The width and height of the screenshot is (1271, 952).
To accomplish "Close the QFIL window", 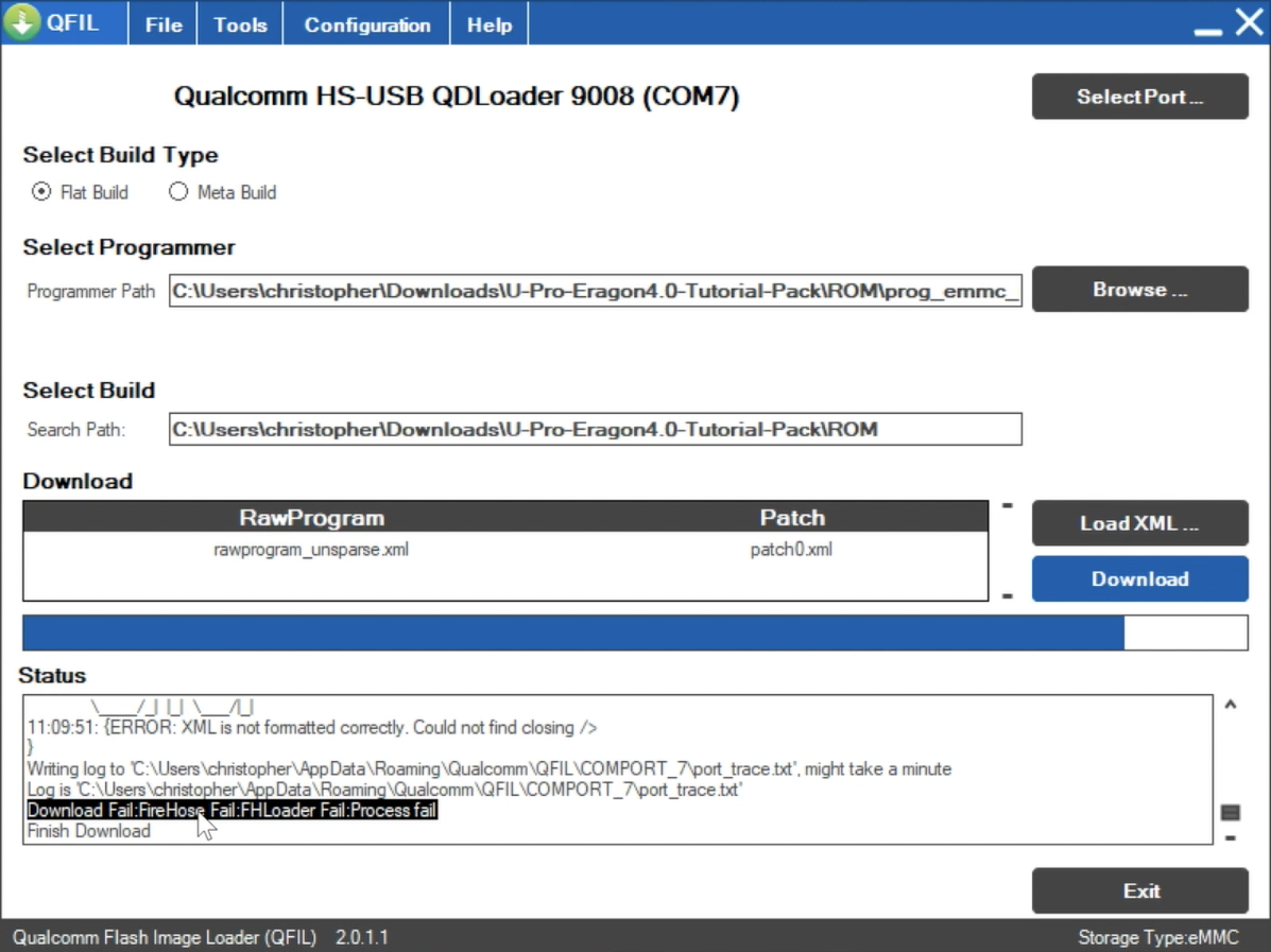I will [1249, 22].
